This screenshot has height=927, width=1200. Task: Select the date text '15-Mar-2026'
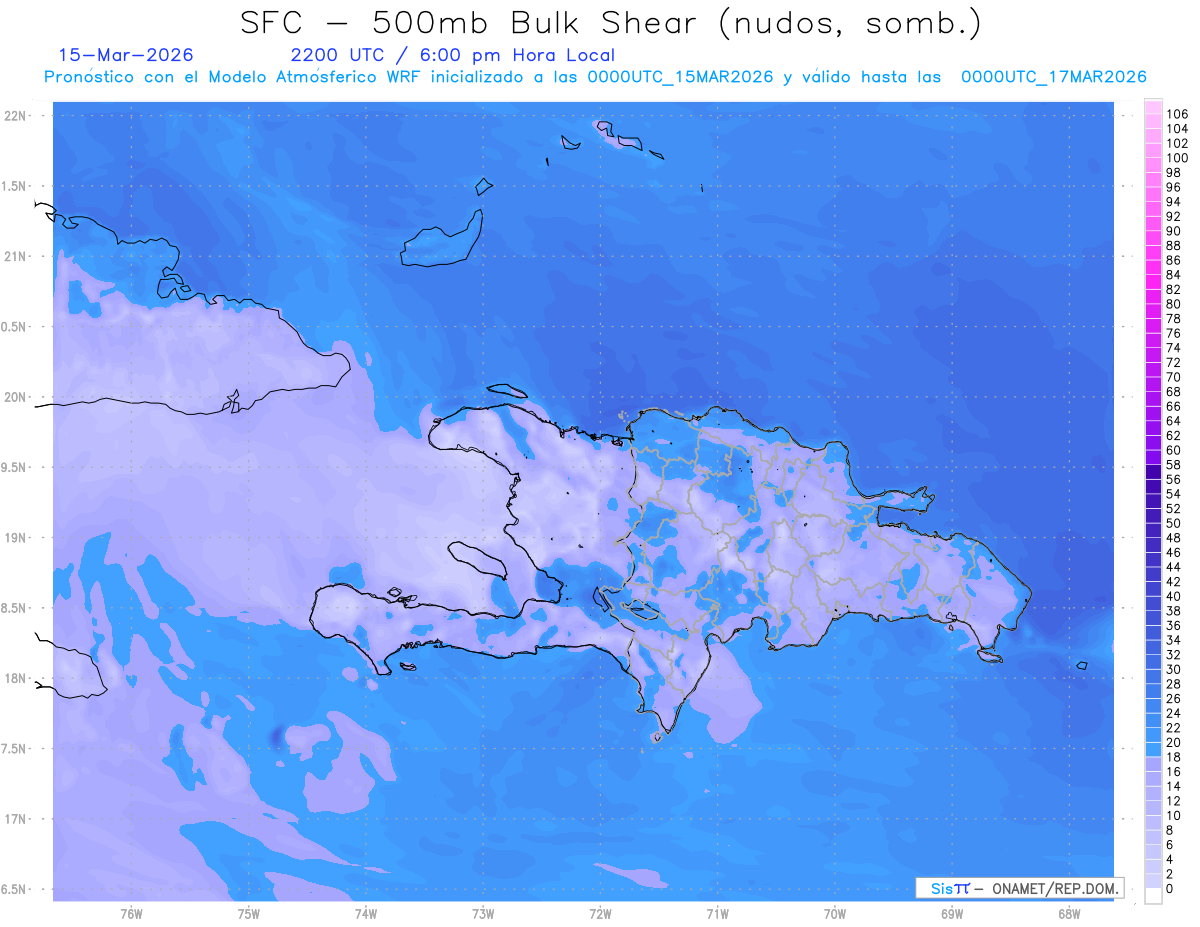pos(126,55)
